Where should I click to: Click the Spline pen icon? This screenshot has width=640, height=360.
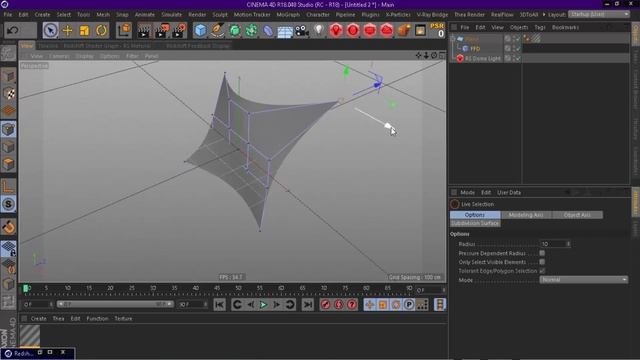coord(218,30)
